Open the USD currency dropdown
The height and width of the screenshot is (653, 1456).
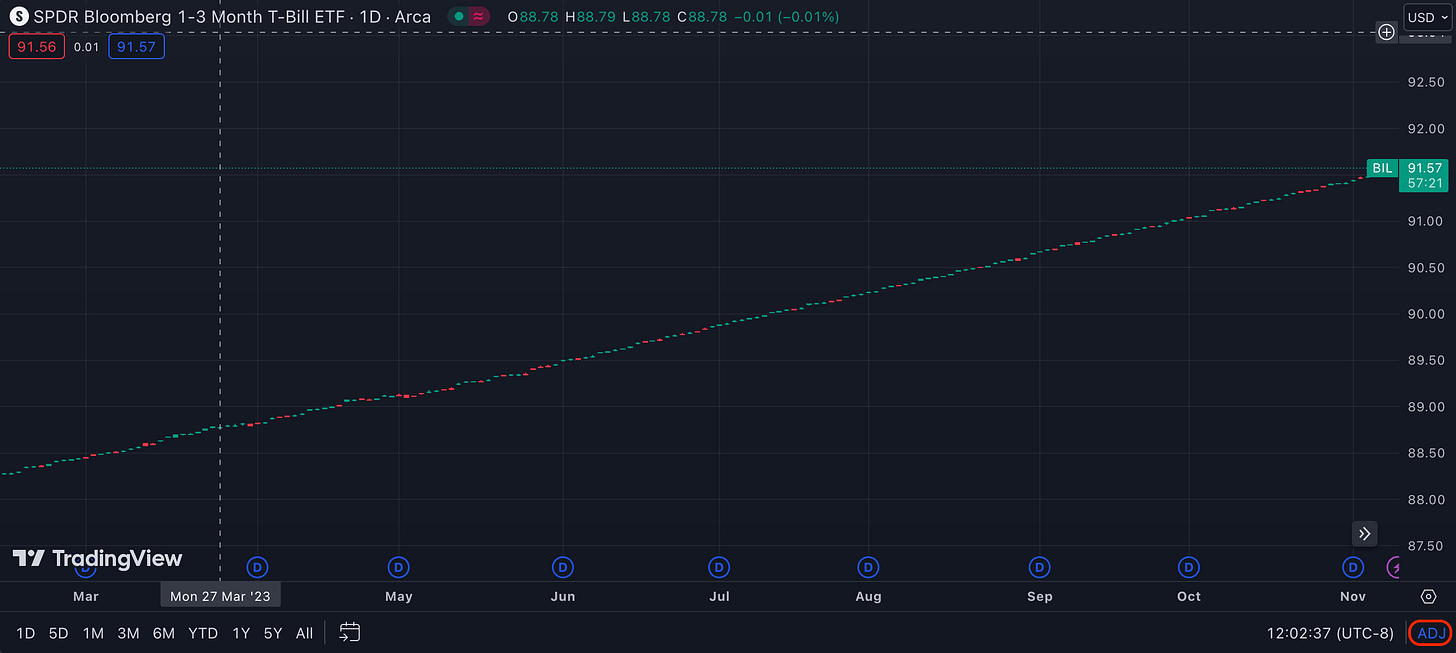pyautogui.click(x=1427, y=17)
